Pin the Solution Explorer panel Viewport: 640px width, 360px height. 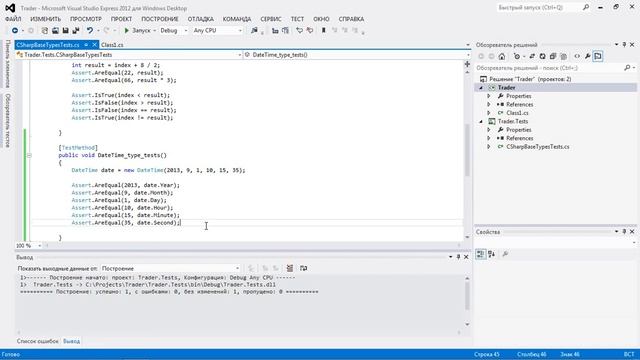(x=624, y=44)
